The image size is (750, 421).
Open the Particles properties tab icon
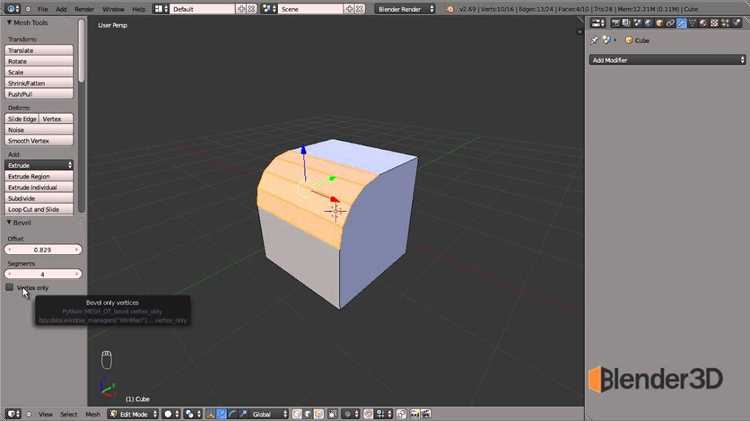[726, 22]
